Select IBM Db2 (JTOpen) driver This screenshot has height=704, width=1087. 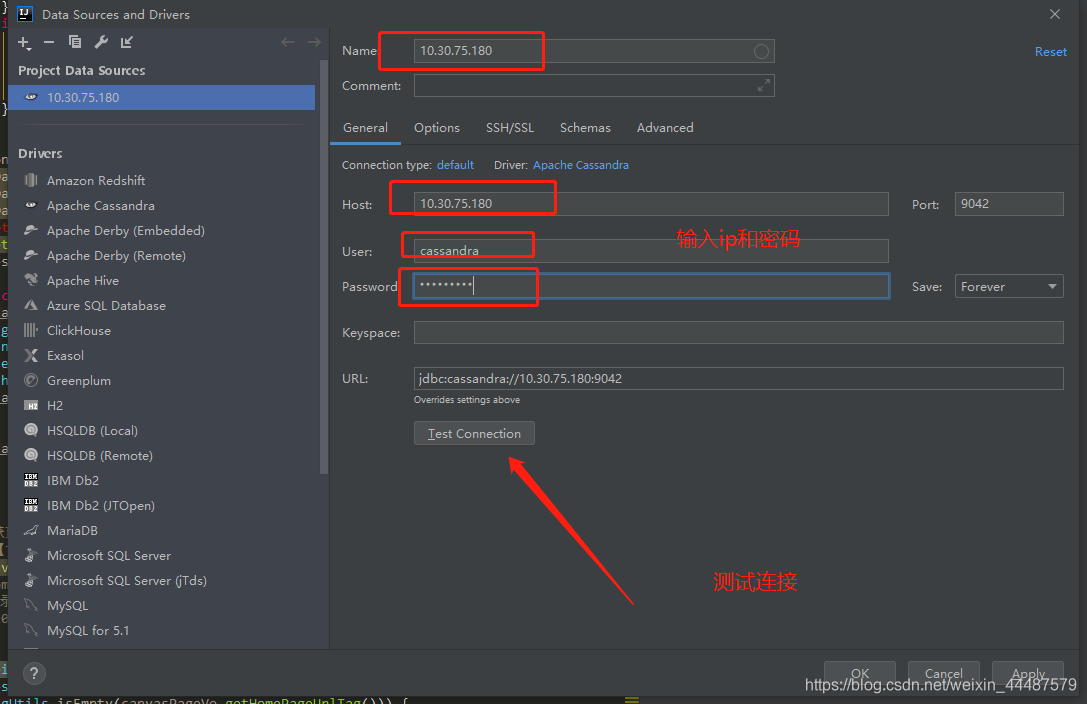coord(101,505)
